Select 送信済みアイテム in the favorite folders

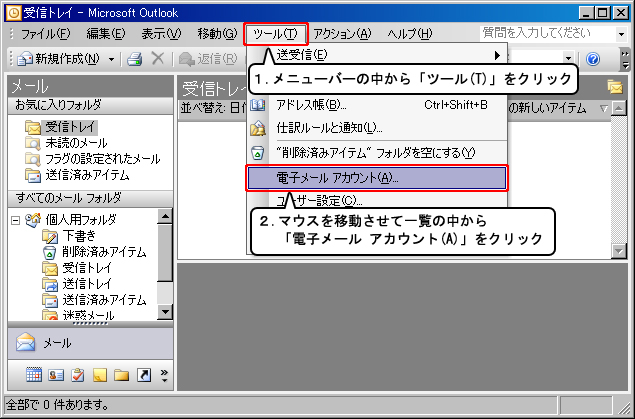[x=77, y=175]
